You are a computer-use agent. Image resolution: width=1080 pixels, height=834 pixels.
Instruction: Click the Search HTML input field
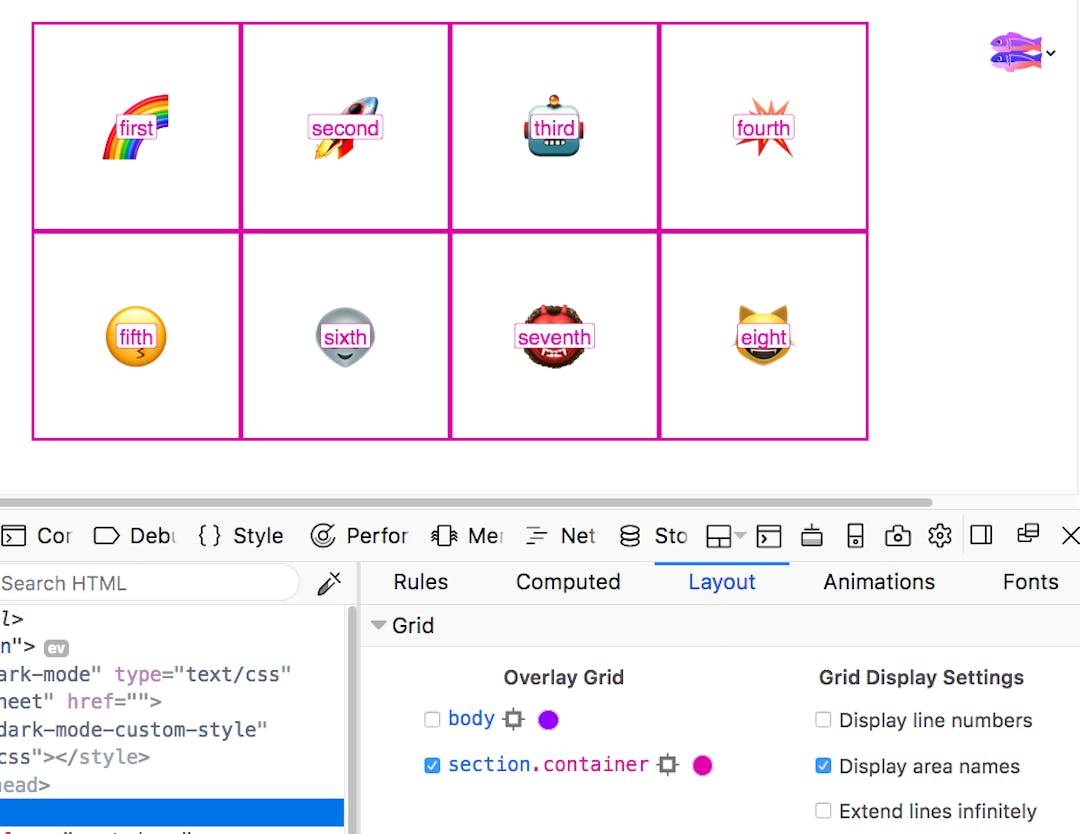coord(150,582)
